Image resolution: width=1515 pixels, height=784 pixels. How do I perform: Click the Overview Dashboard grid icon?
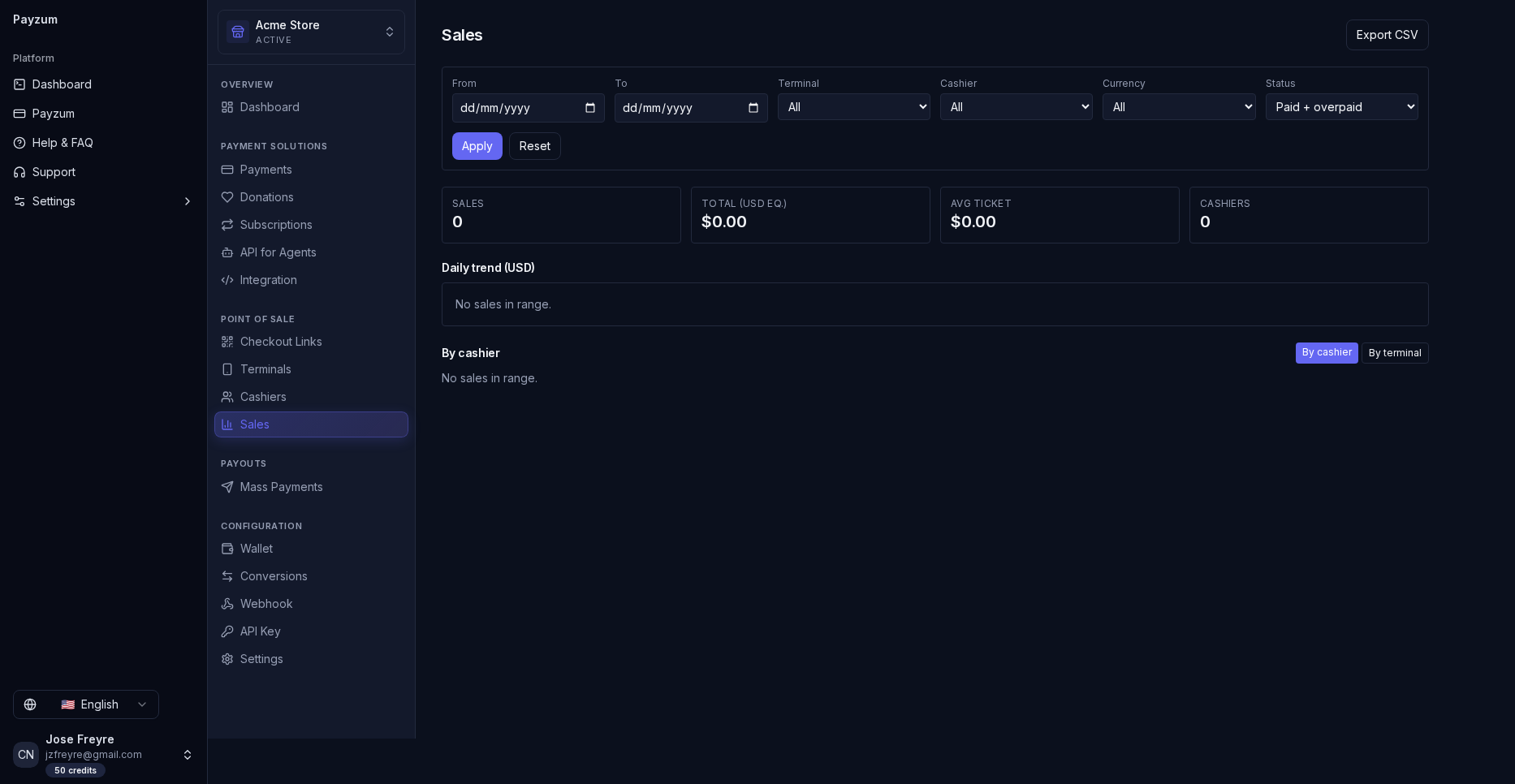tap(227, 107)
